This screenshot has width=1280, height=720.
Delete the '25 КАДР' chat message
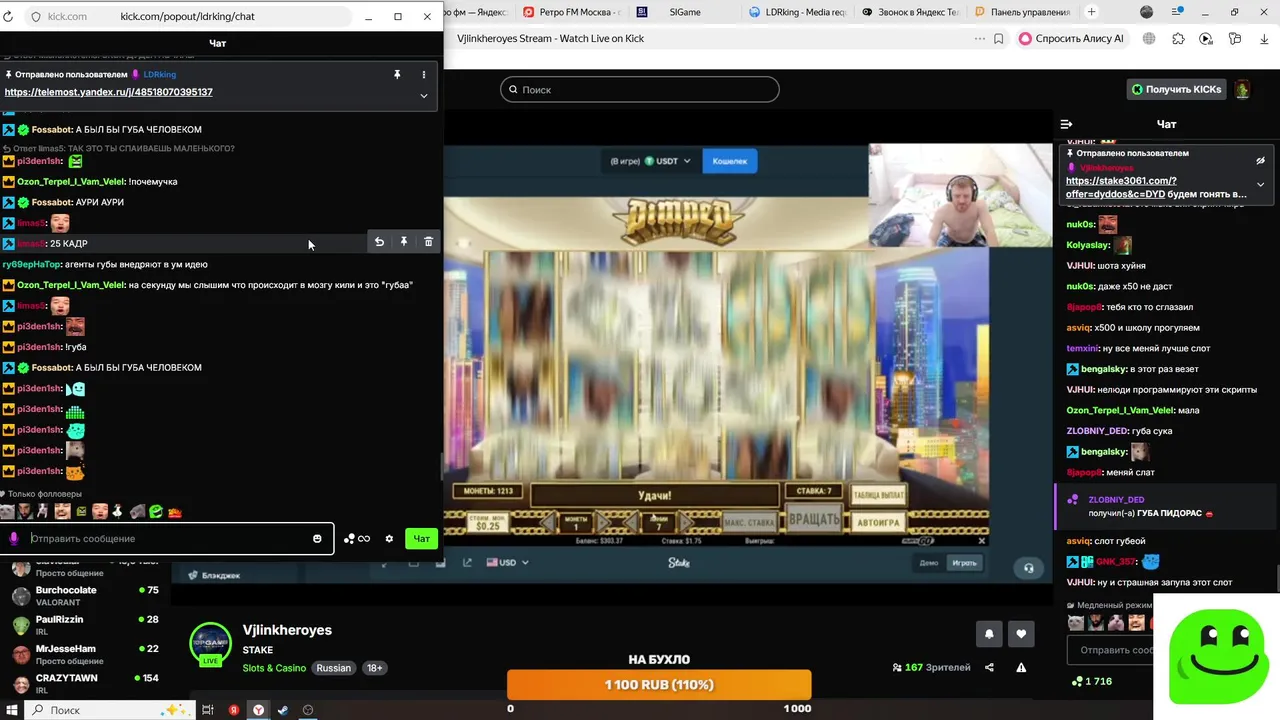coord(429,241)
